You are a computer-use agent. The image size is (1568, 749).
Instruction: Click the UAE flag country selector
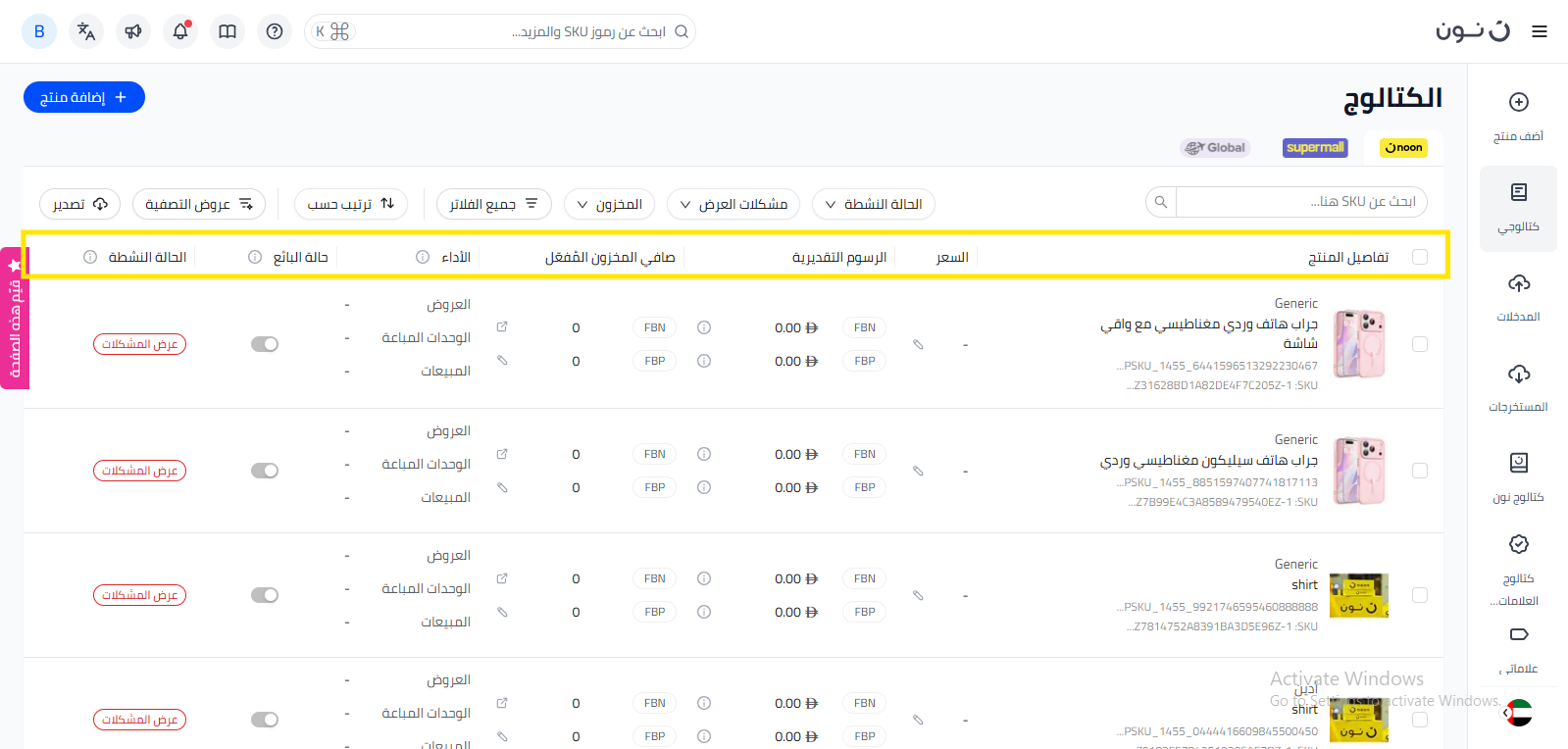(x=1518, y=713)
